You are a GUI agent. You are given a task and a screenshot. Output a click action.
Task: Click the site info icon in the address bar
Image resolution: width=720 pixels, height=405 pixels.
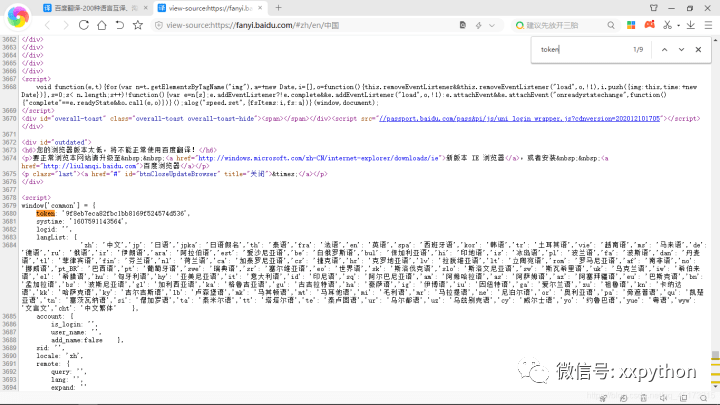click(159, 25)
